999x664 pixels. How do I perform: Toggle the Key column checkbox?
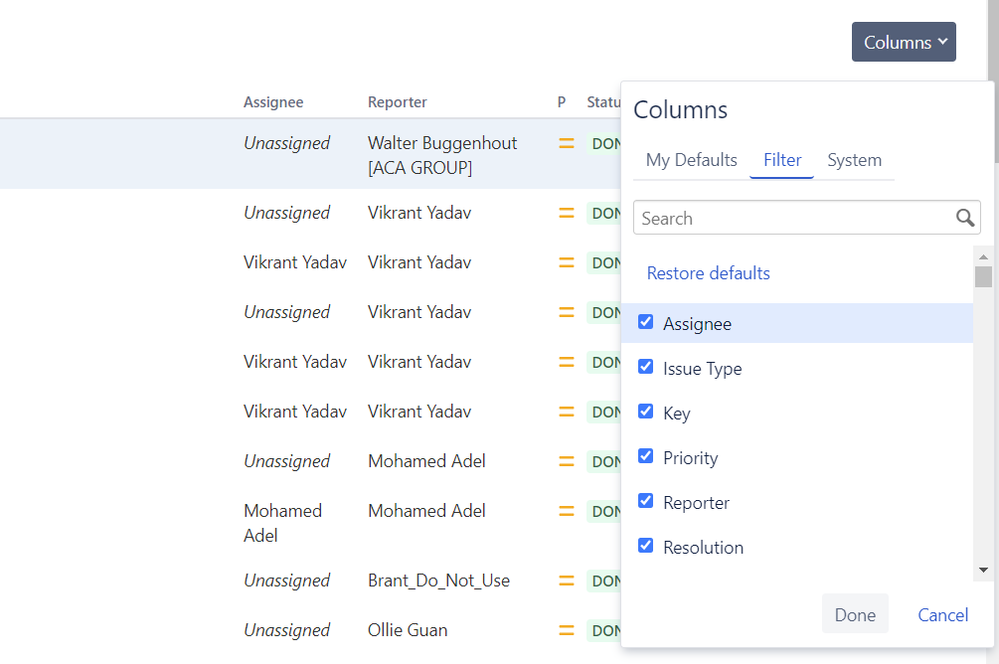click(x=646, y=412)
